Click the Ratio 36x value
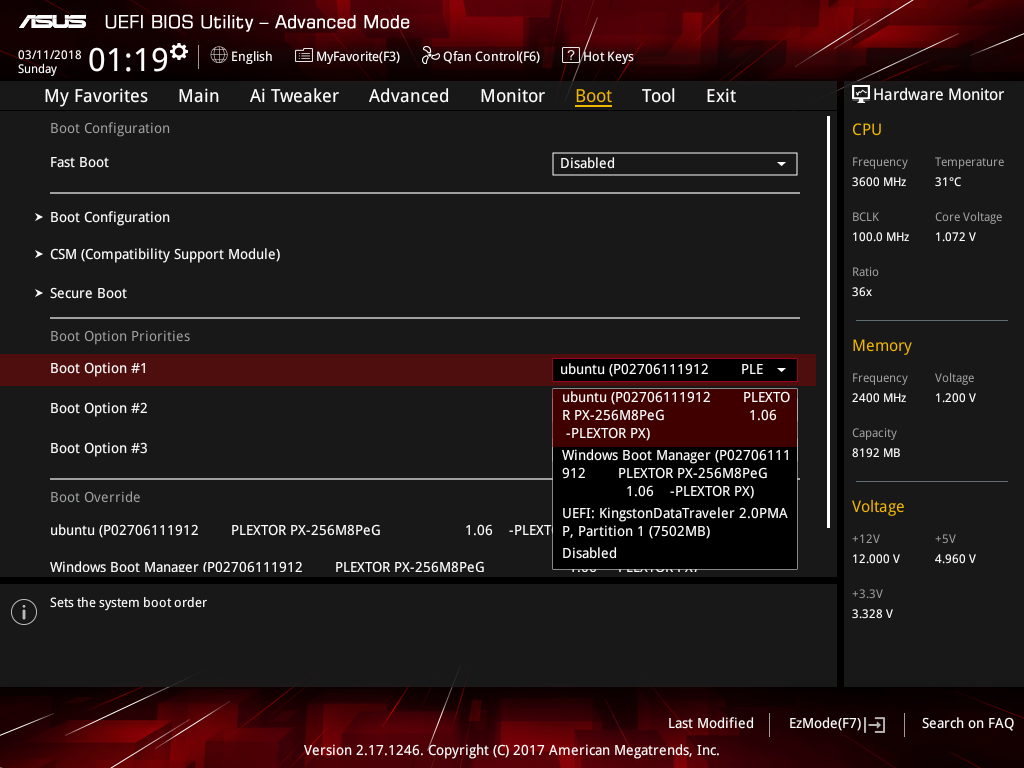 pos(861,292)
